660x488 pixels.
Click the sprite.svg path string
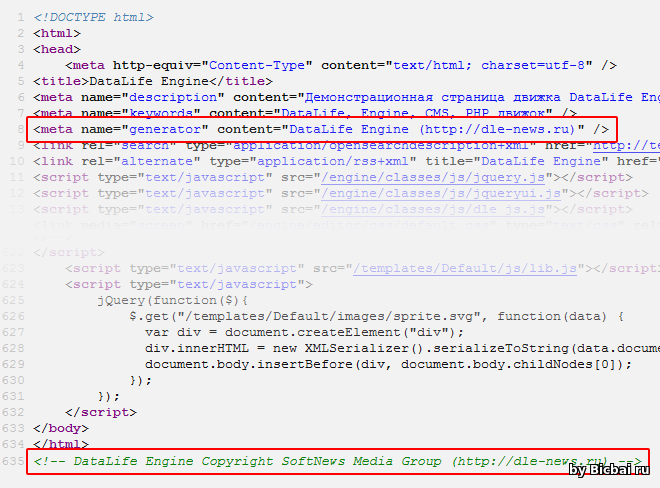point(329,316)
